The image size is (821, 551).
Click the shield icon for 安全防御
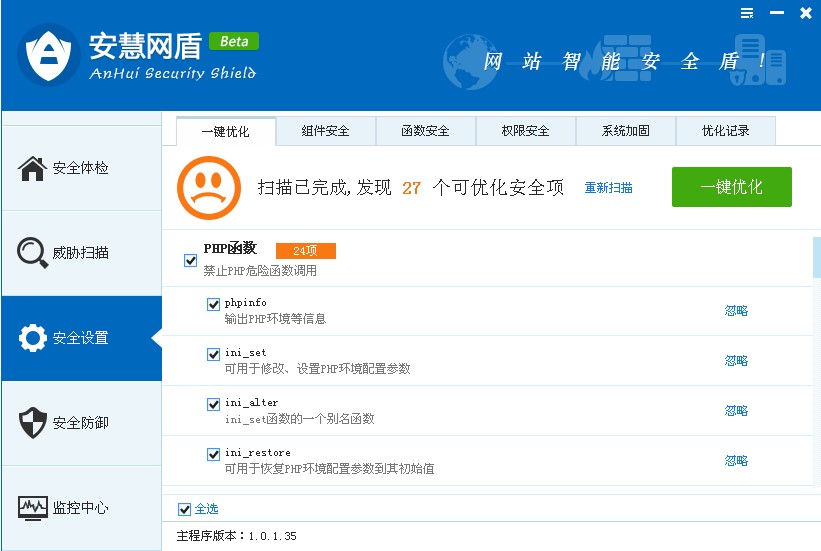pyautogui.click(x=32, y=423)
